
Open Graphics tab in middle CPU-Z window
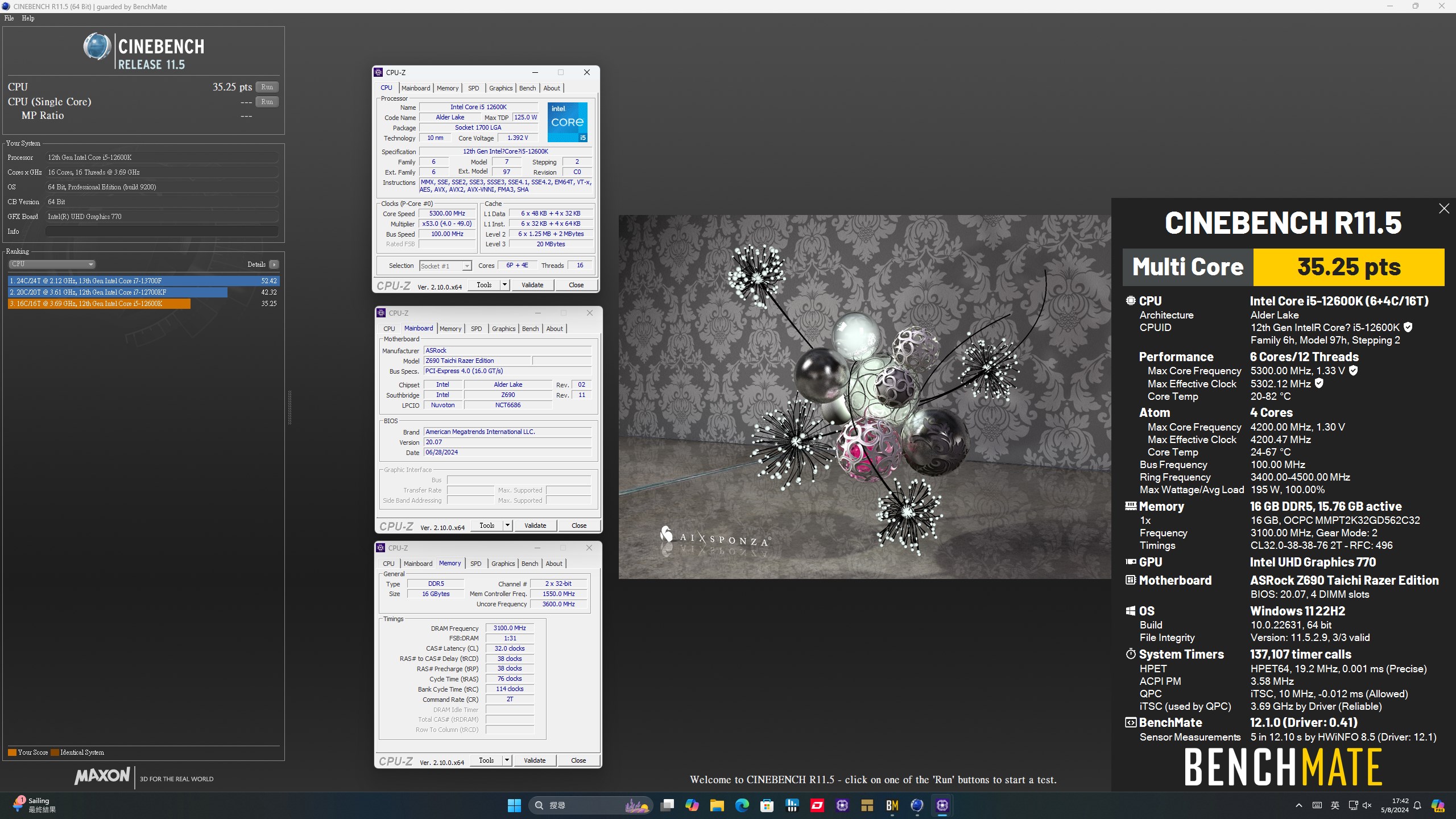503,329
